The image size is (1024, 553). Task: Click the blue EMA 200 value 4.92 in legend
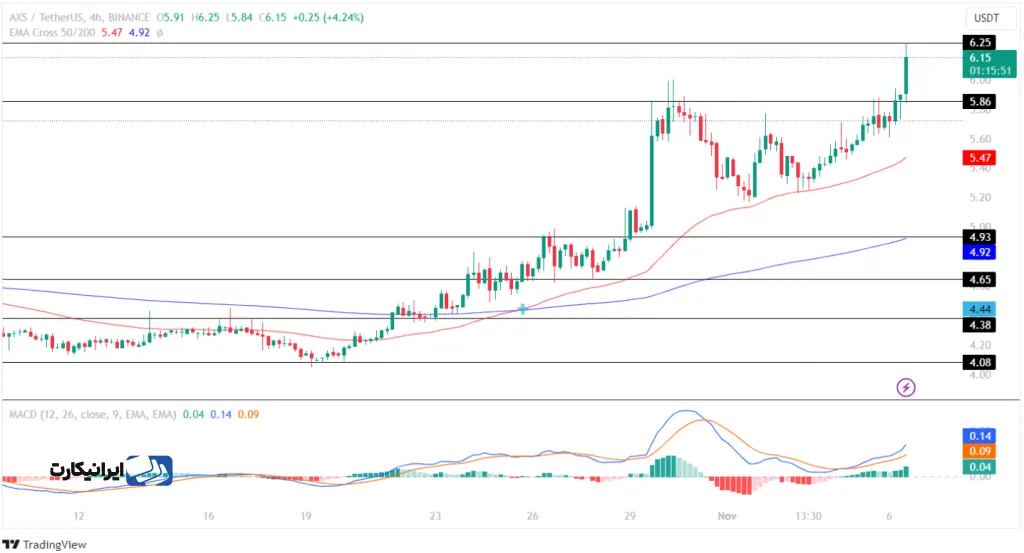point(139,32)
